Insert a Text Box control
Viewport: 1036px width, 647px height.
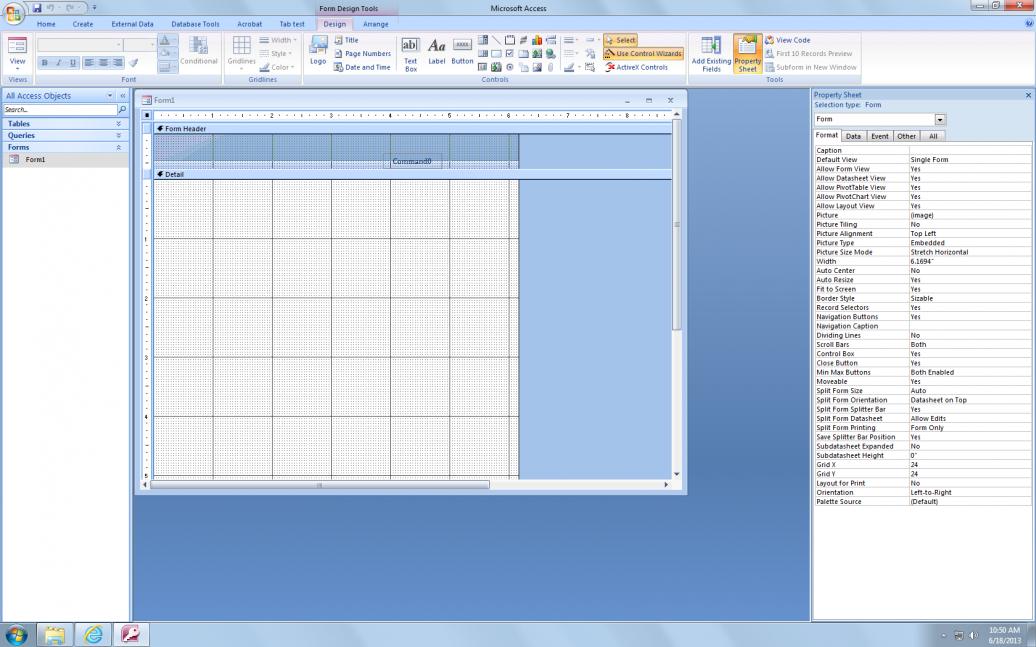coord(410,55)
